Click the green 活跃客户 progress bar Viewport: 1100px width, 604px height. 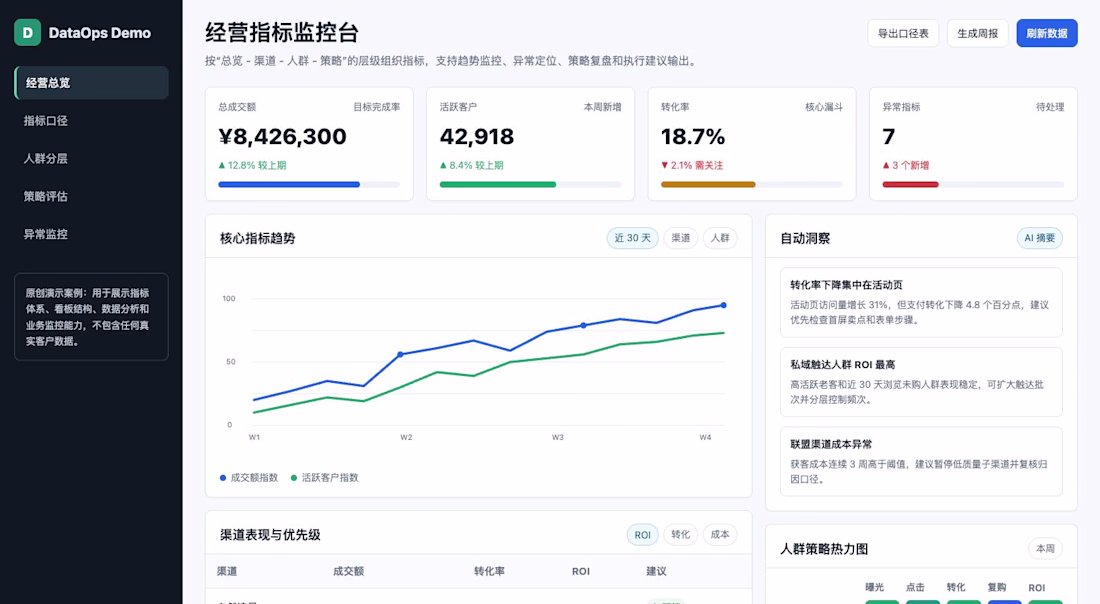497,184
